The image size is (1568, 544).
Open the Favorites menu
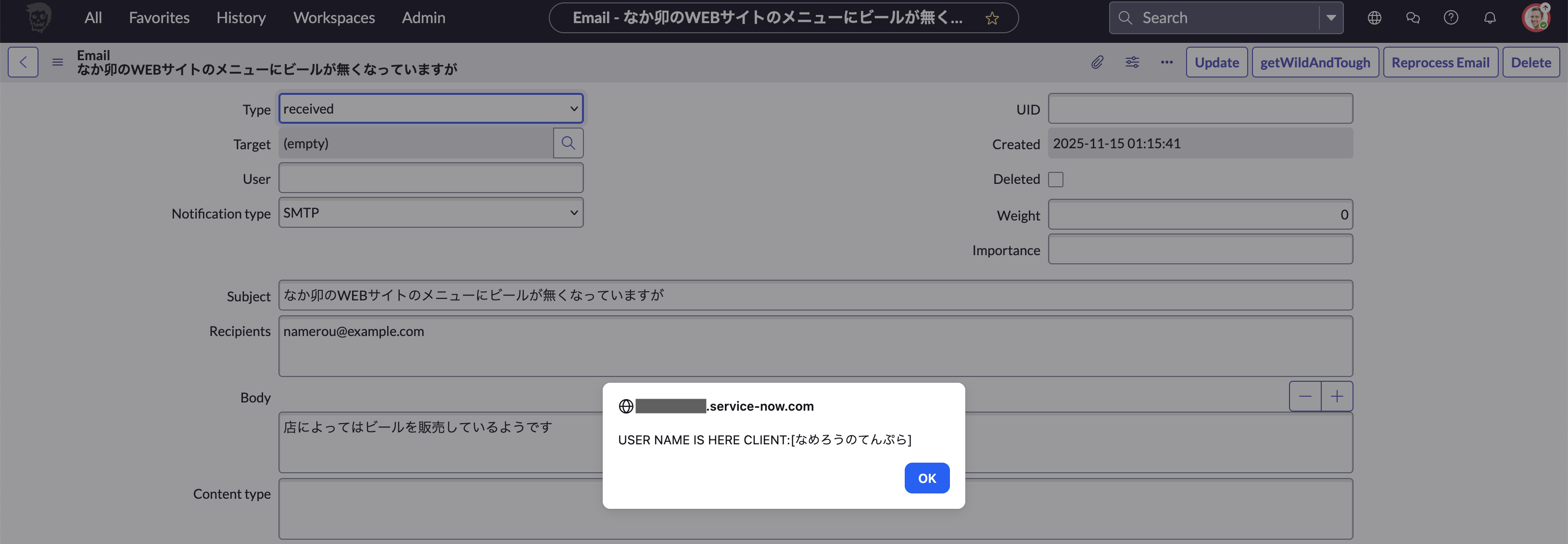pos(159,18)
